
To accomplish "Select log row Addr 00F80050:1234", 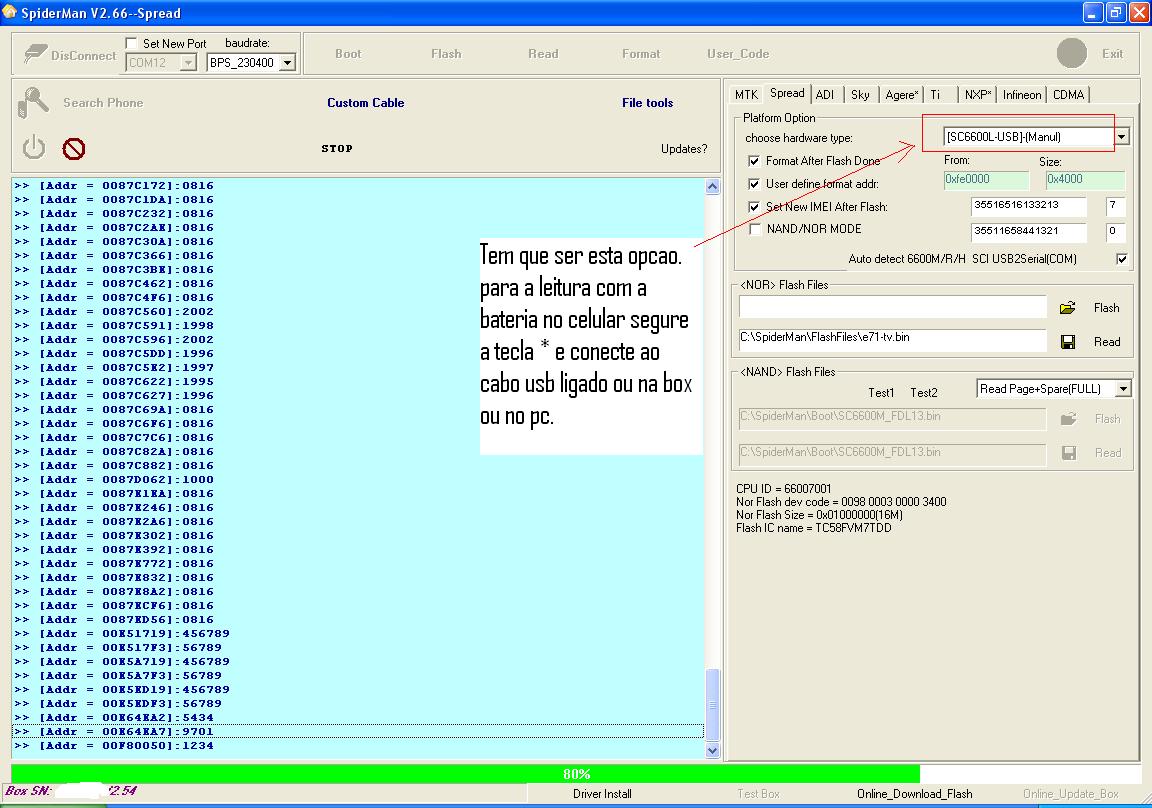I will click(358, 746).
